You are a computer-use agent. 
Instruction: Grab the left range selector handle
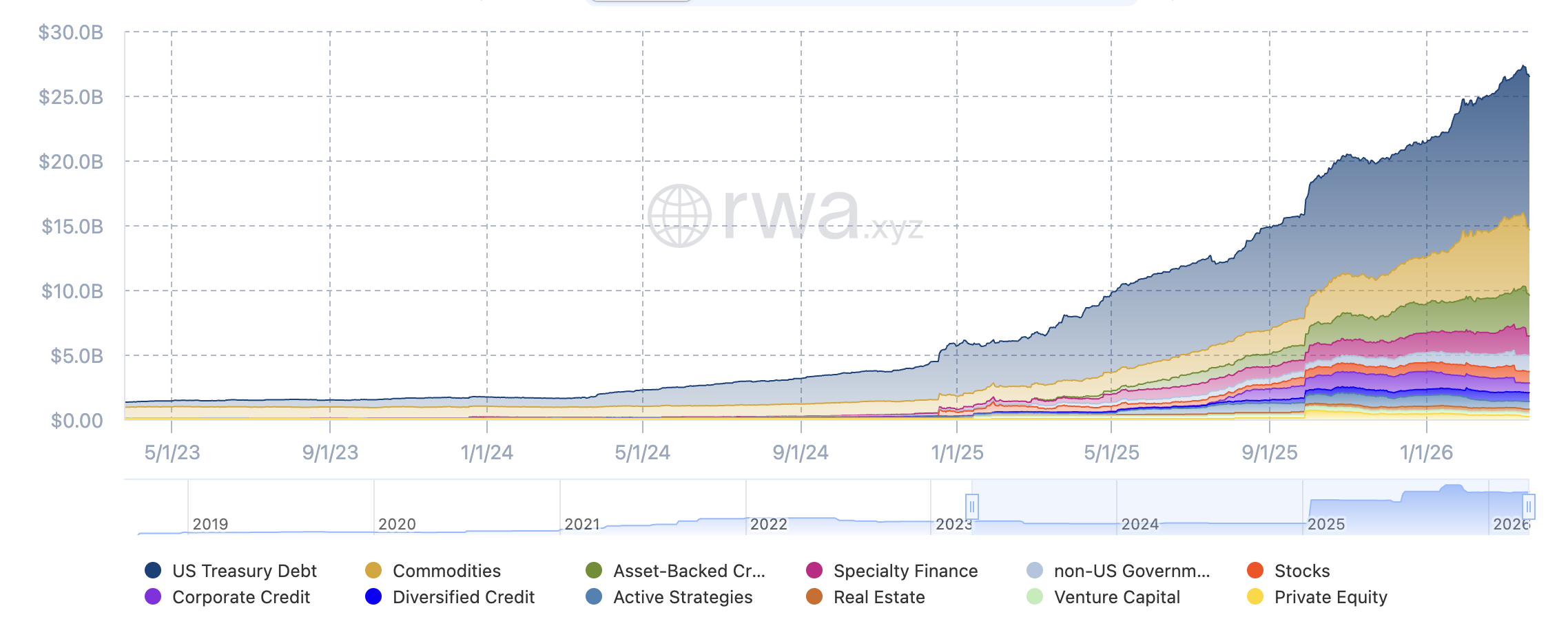click(972, 507)
